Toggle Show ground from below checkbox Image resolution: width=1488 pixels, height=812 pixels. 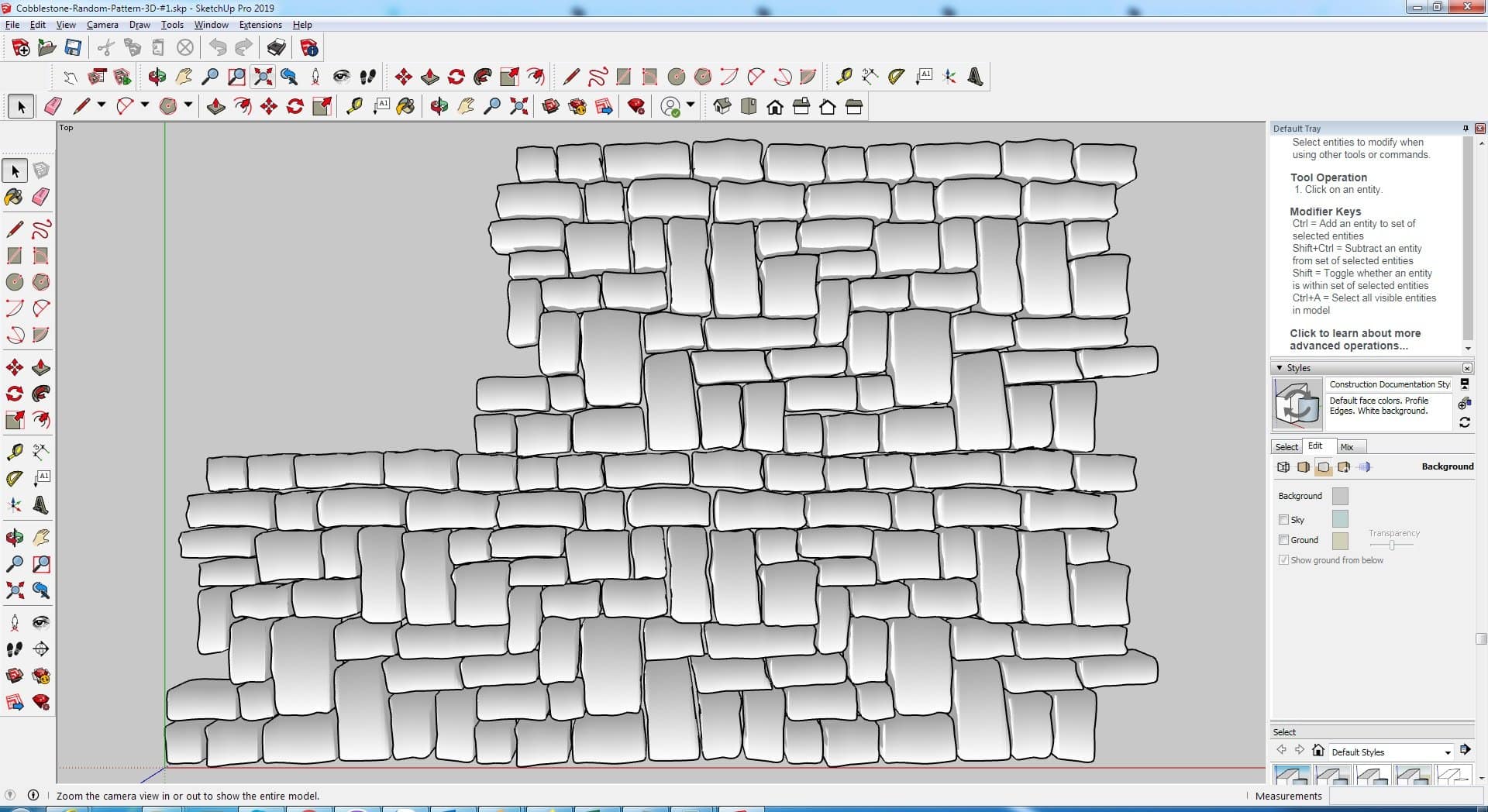pos(1283,560)
